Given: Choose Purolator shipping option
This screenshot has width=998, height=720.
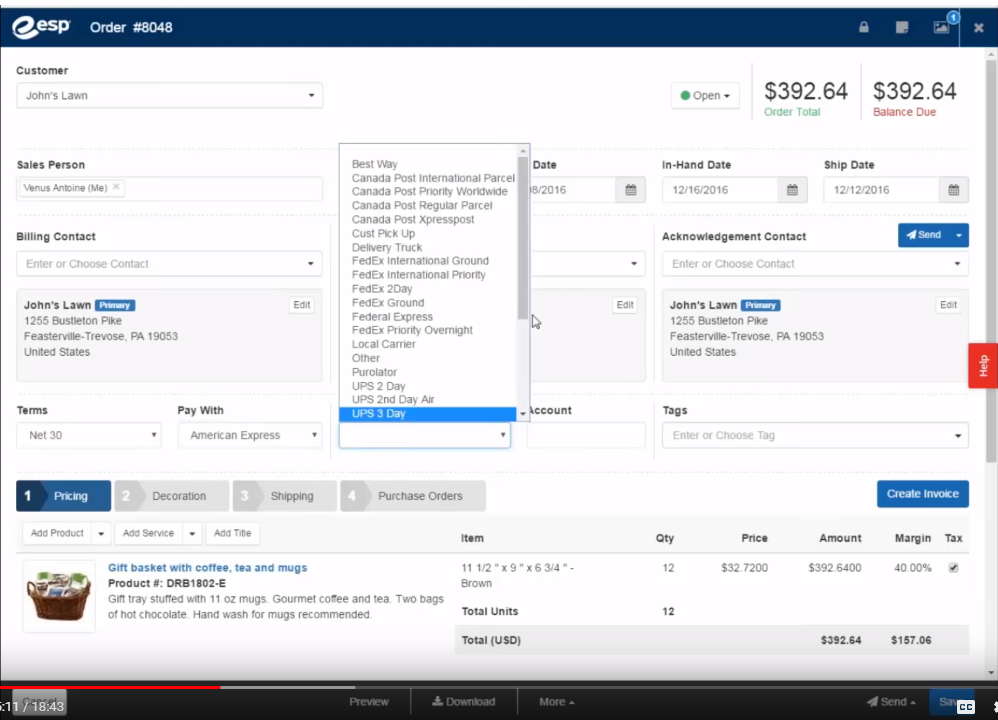Looking at the screenshot, I should click(x=374, y=372).
